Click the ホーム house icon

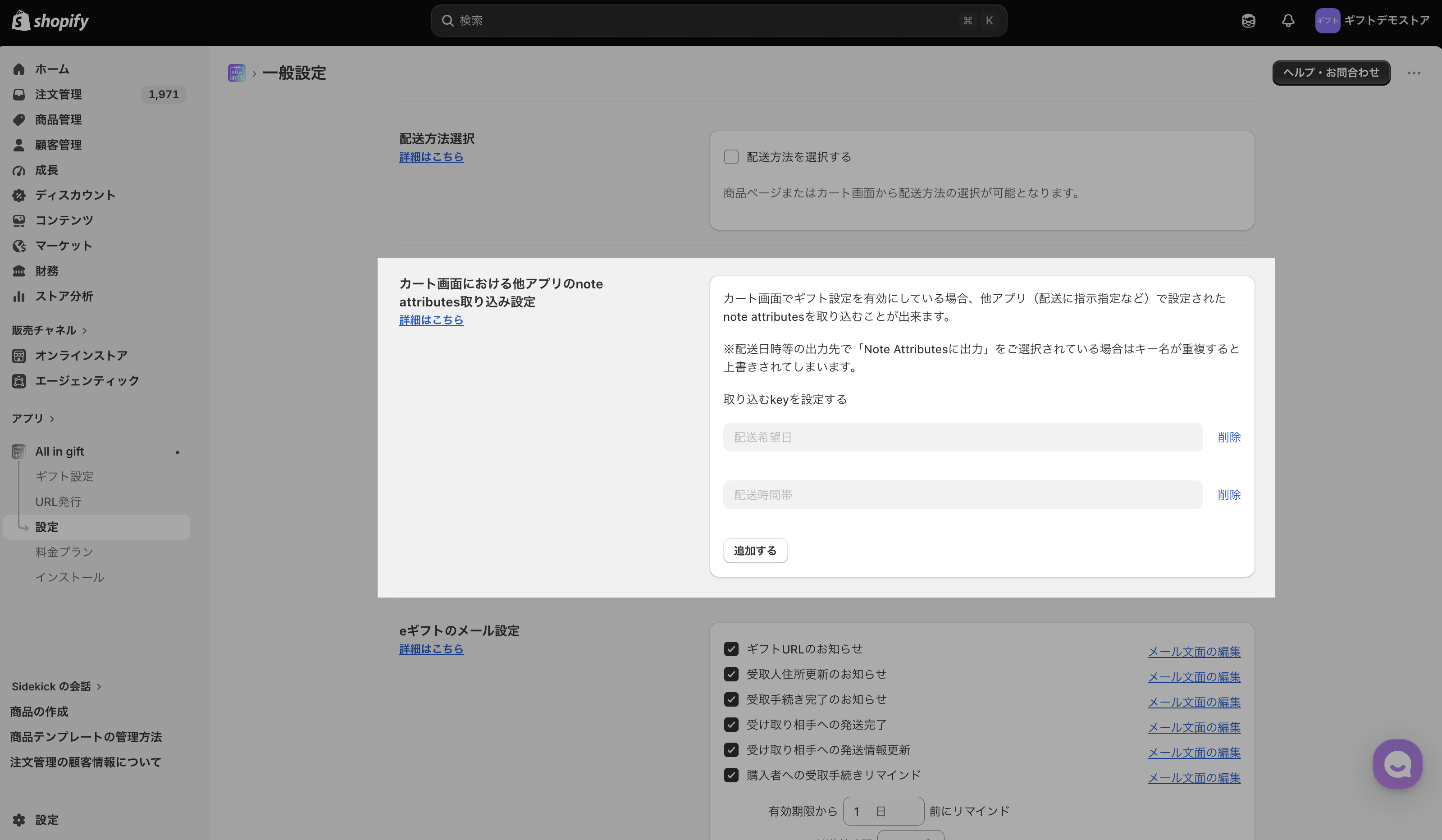point(19,69)
